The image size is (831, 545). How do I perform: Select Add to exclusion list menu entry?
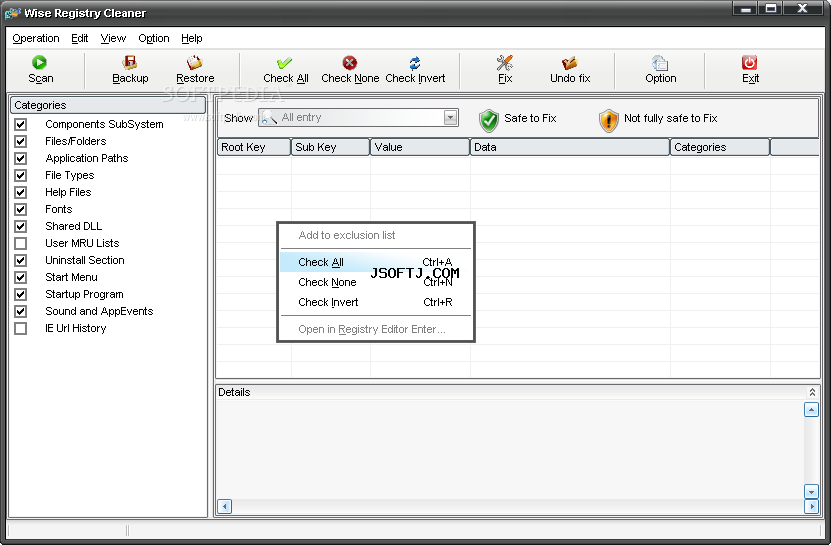376,235
